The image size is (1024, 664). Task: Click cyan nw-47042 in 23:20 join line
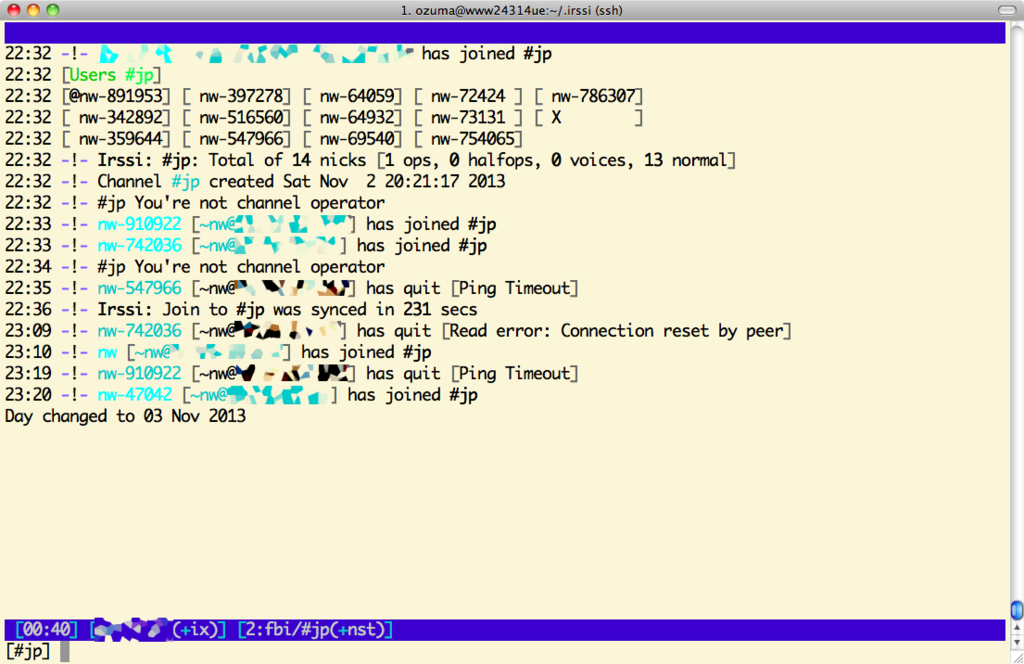point(135,395)
